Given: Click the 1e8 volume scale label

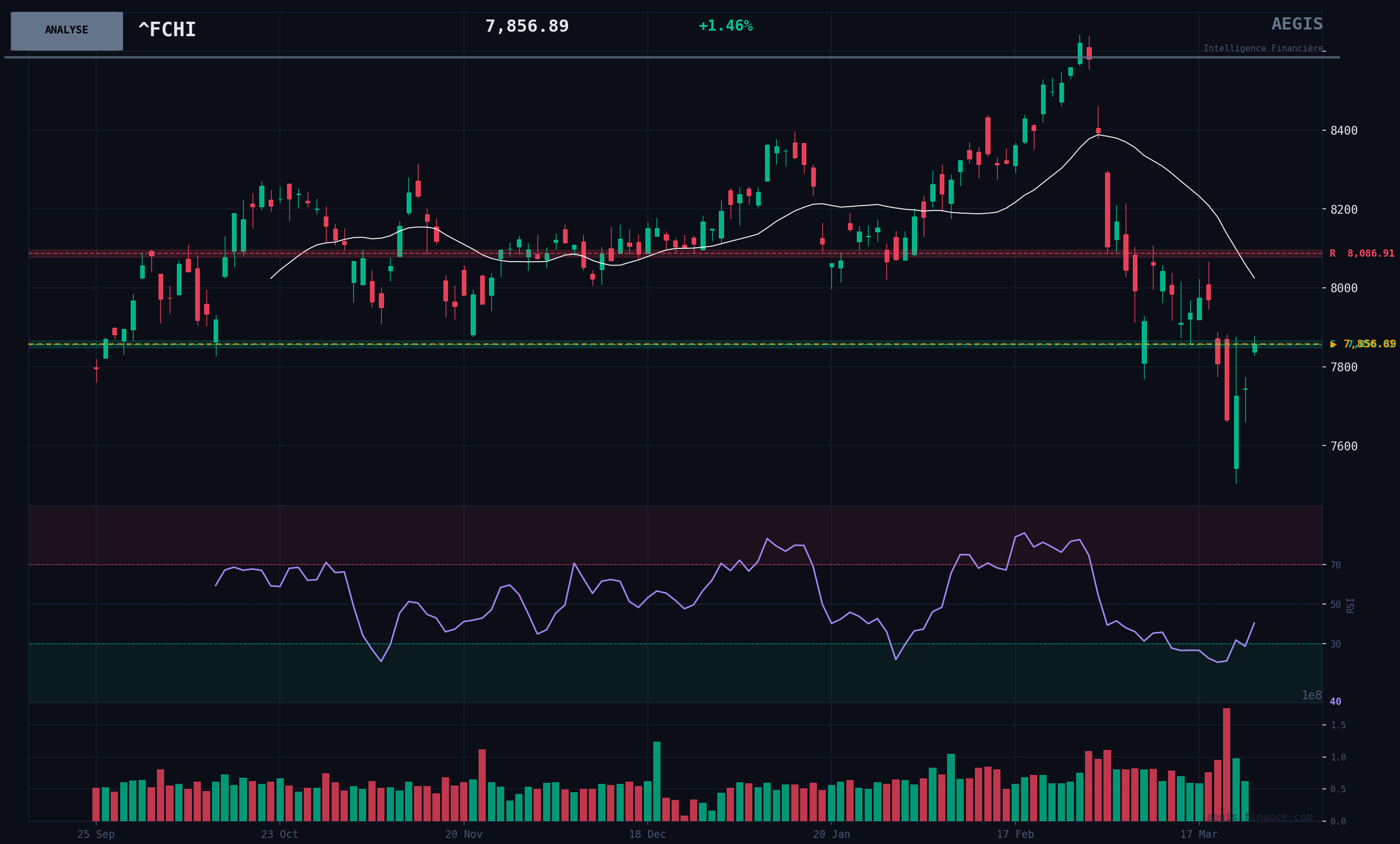Looking at the screenshot, I should [1312, 696].
